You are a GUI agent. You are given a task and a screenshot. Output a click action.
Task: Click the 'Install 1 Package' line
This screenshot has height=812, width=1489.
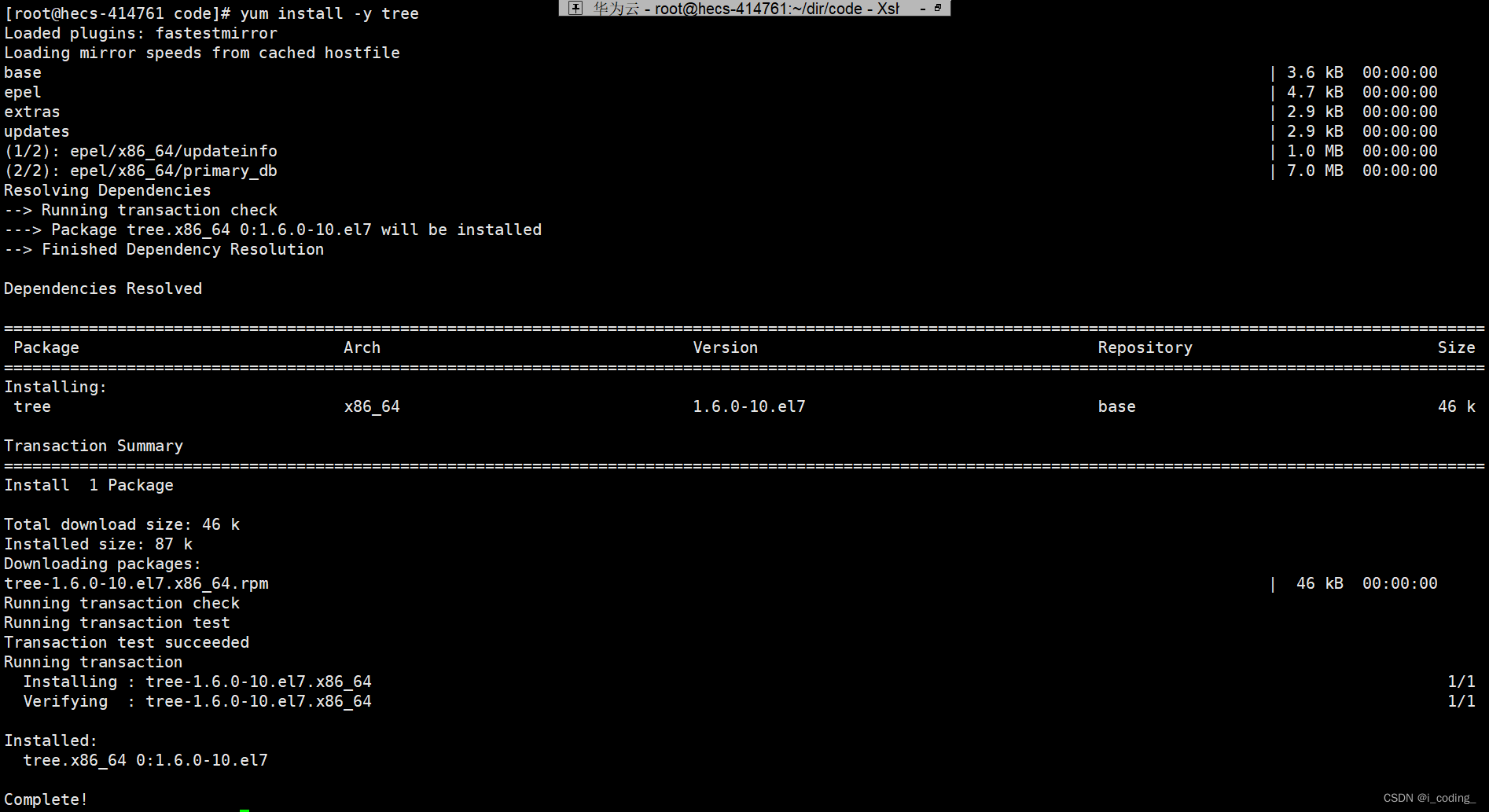pyautogui.click(x=89, y=485)
